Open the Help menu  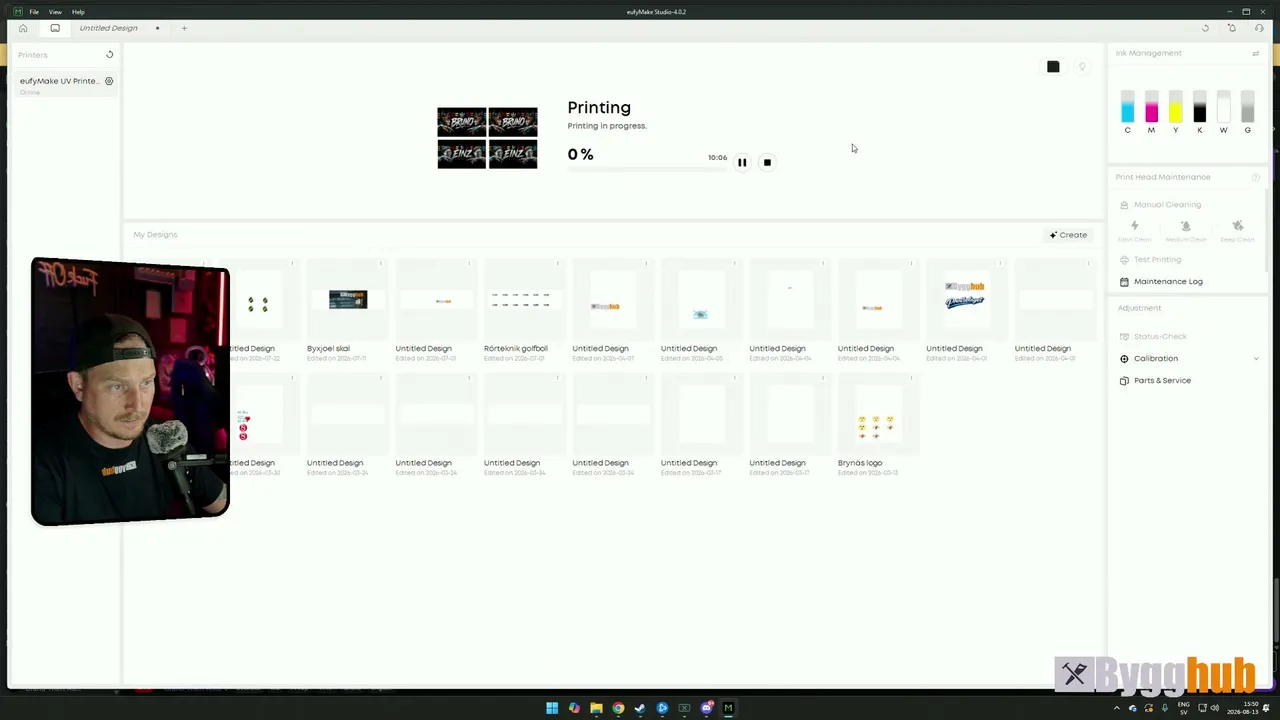(78, 12)
